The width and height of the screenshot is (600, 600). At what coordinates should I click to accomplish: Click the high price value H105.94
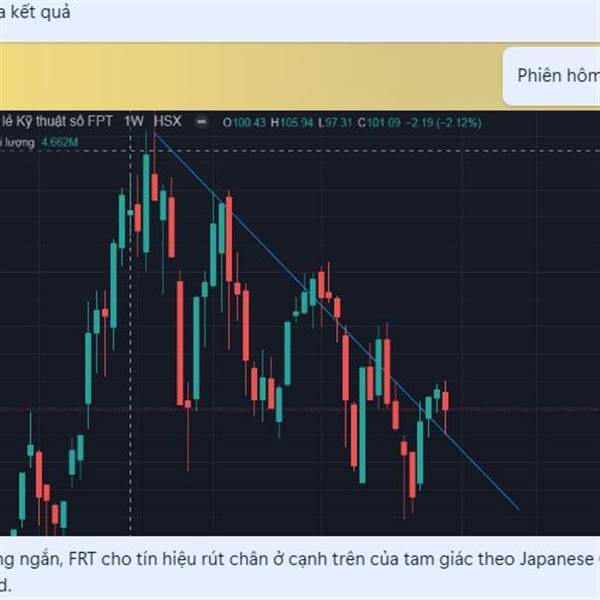pos(292,122)
